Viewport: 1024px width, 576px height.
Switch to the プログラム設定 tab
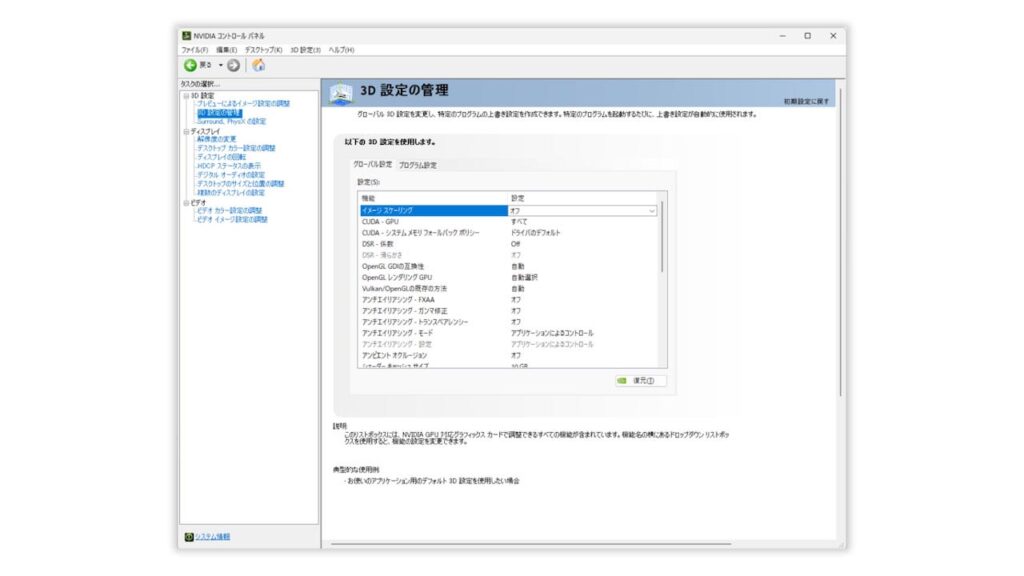click(418, 165)
